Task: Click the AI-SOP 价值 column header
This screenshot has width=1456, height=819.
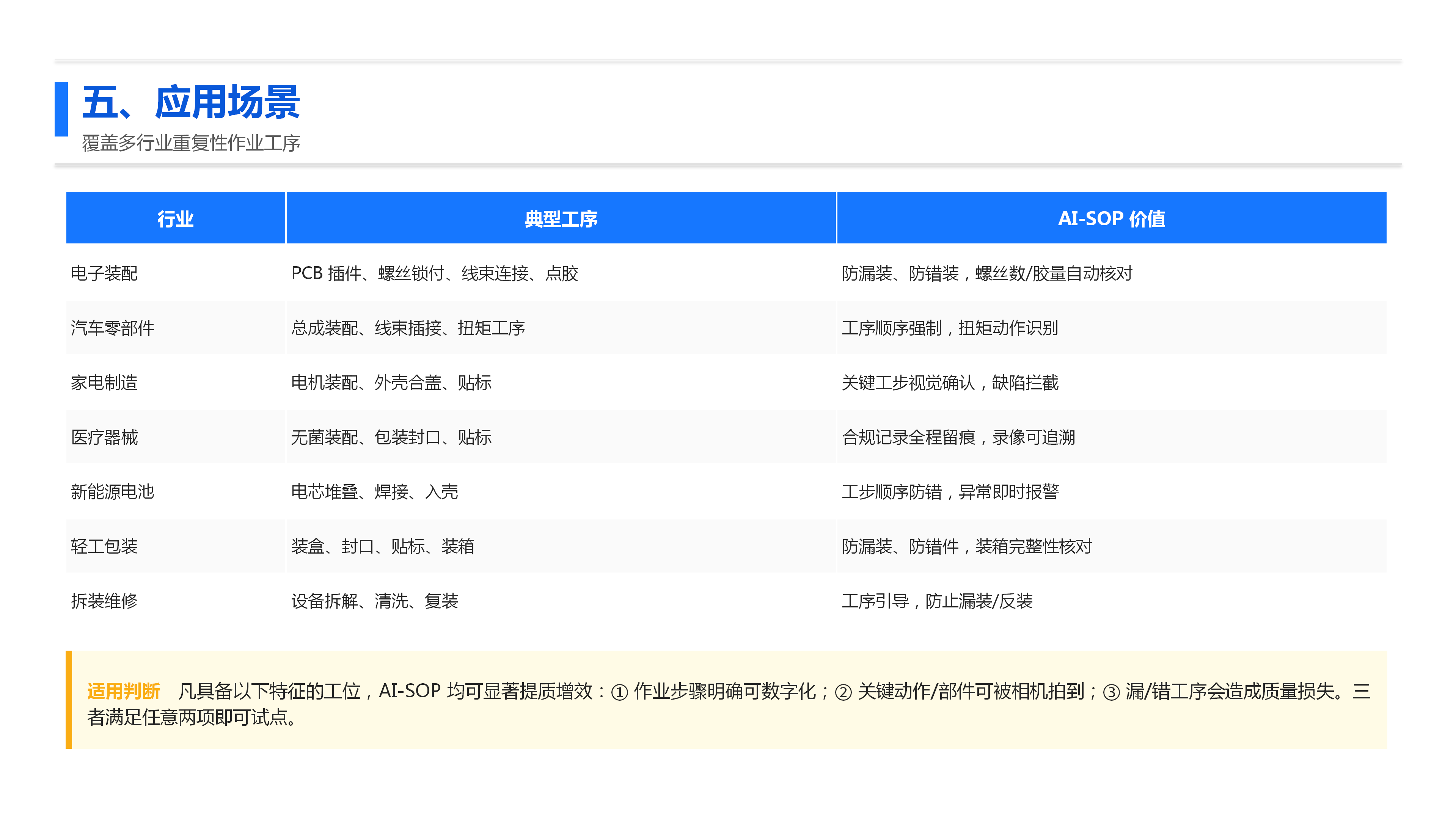Action: (x=1111, y=218)
